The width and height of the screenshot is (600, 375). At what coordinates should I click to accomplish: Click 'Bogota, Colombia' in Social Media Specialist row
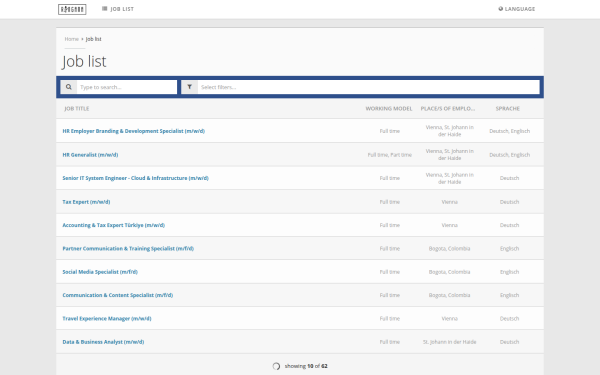point(449,272)
